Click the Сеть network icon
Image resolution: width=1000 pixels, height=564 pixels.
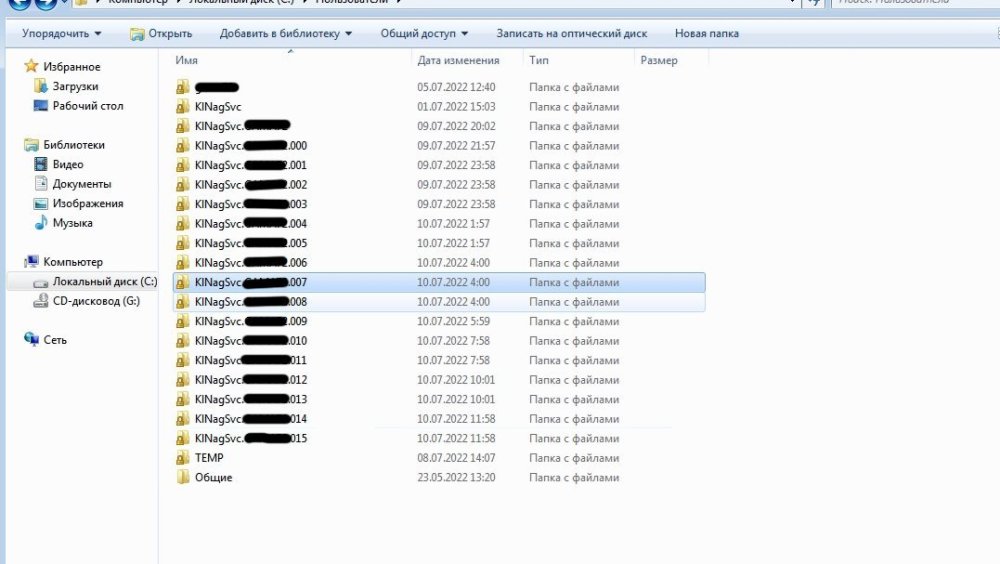pyautogui.click(x=31, y=339)
